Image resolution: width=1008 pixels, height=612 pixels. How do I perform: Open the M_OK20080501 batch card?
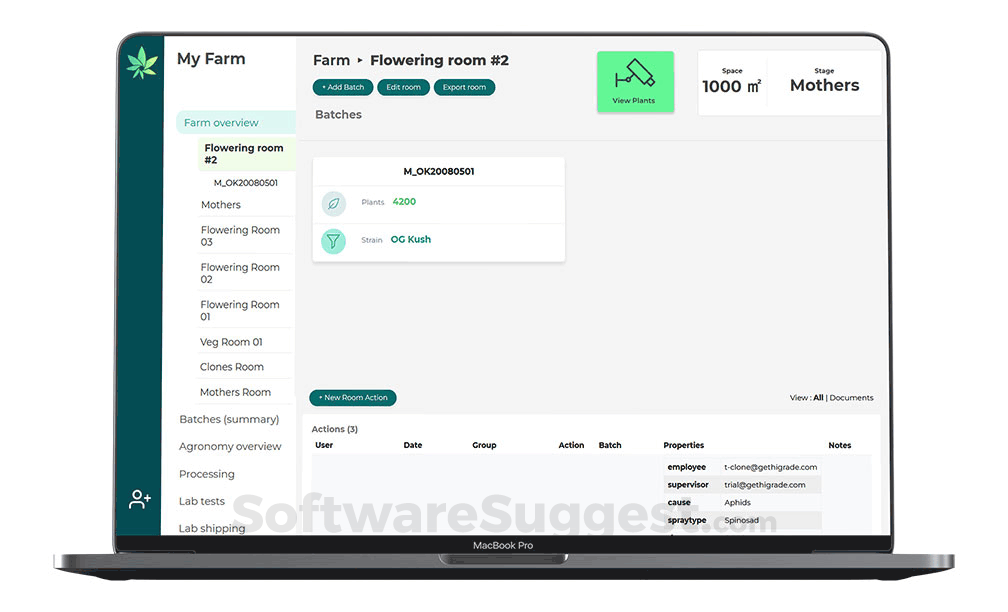439,171
